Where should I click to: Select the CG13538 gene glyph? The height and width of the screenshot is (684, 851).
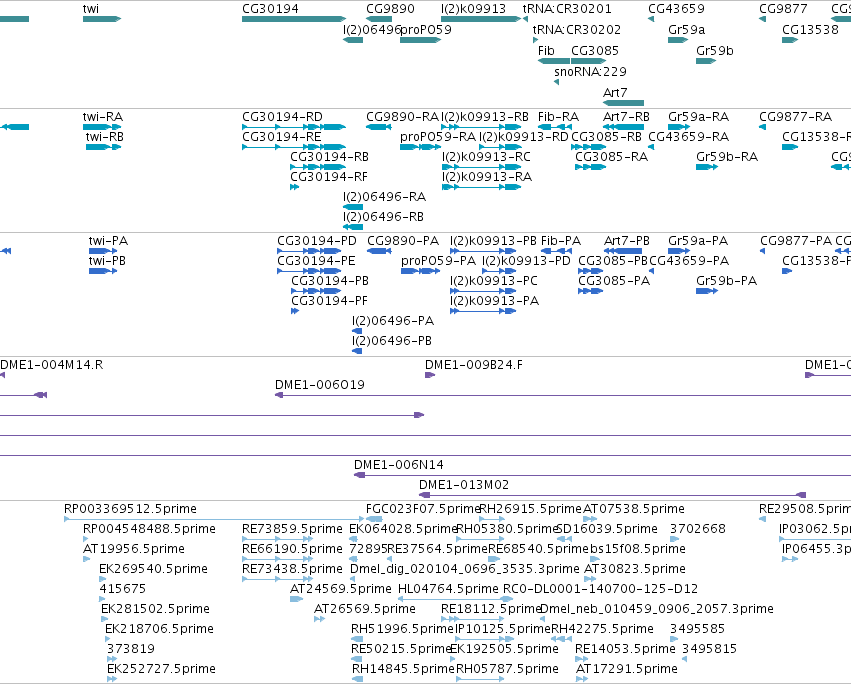(790, 40)
